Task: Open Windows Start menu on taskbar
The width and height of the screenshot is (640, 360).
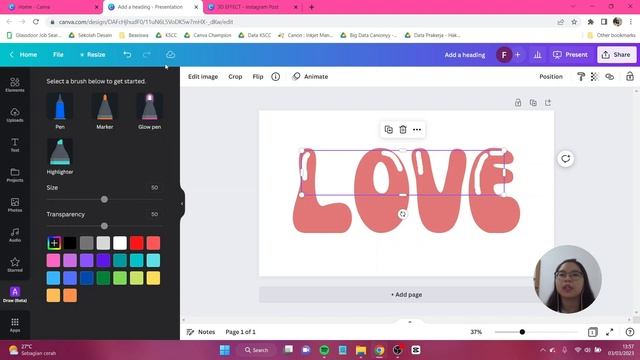Action: (x=225, y=350)
